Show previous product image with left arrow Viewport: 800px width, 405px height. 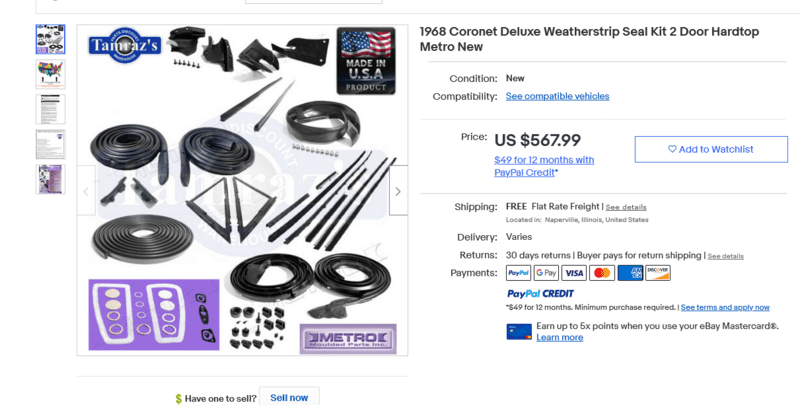pyautogui.click(x=86, y=191)
